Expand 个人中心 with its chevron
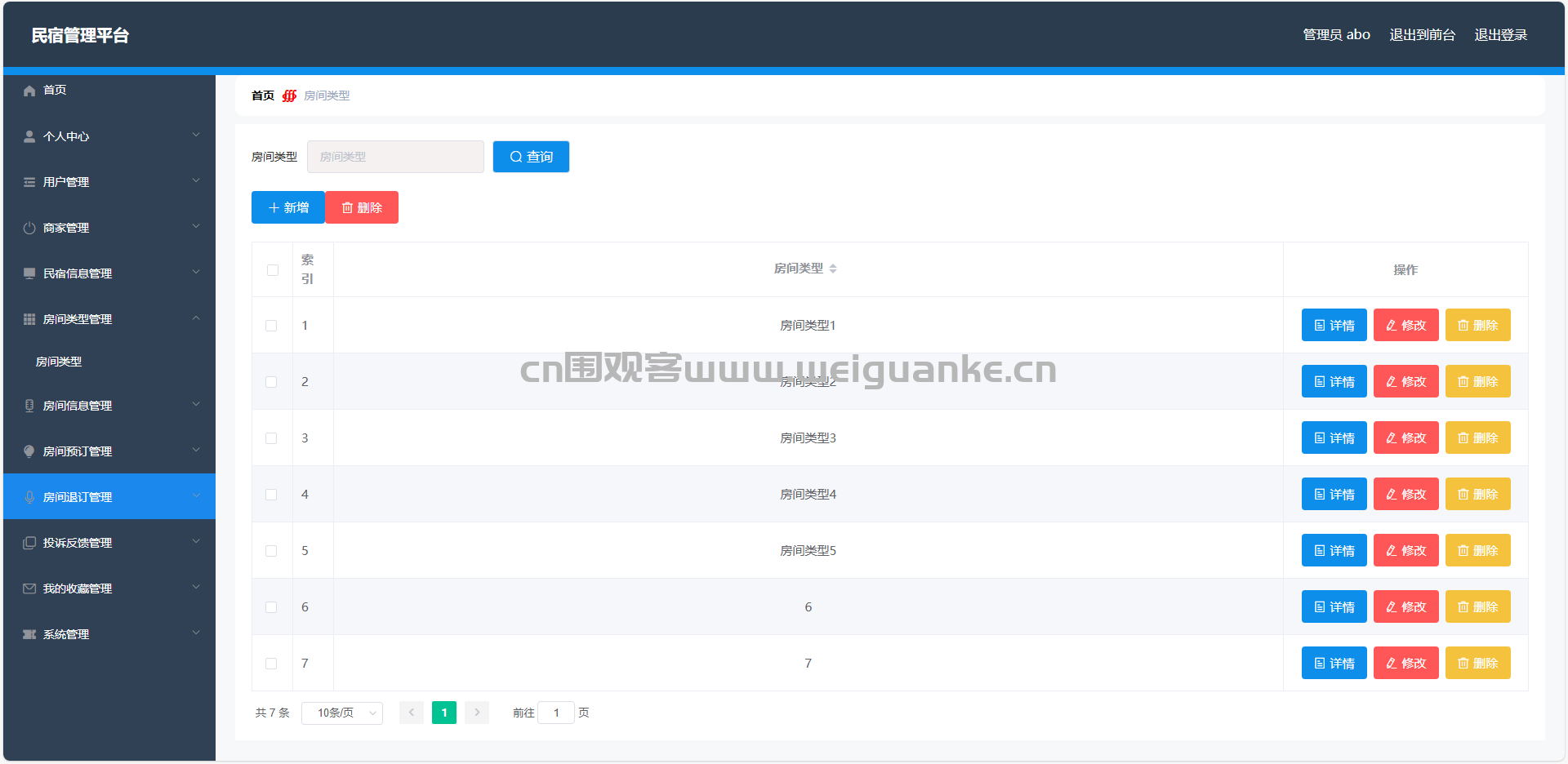This screenshot has width=1568, height=764. point(196,135)
